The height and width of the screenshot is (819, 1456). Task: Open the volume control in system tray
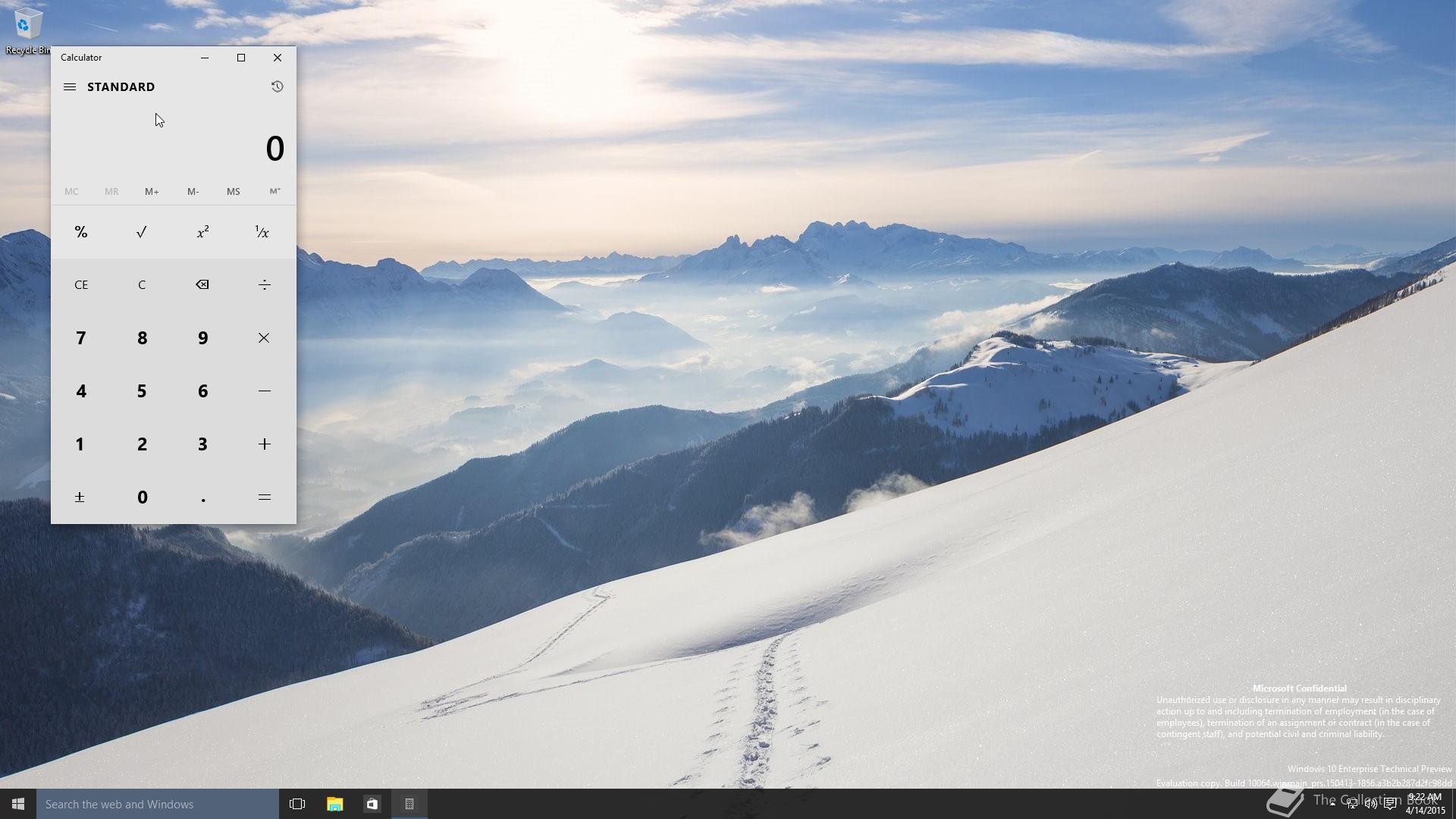click(1371, 804)
